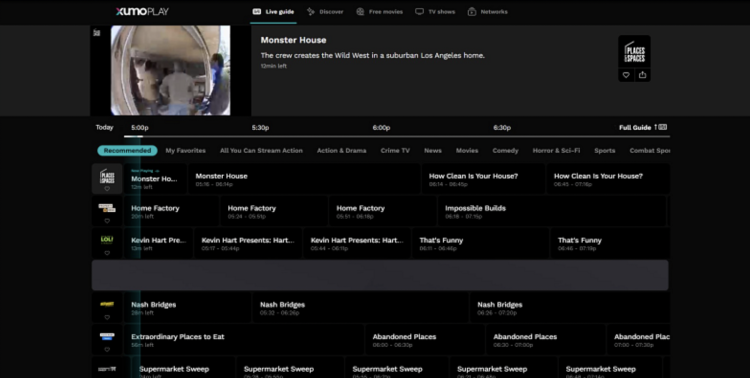Select Home Factory with 20m left

(171, 211)
